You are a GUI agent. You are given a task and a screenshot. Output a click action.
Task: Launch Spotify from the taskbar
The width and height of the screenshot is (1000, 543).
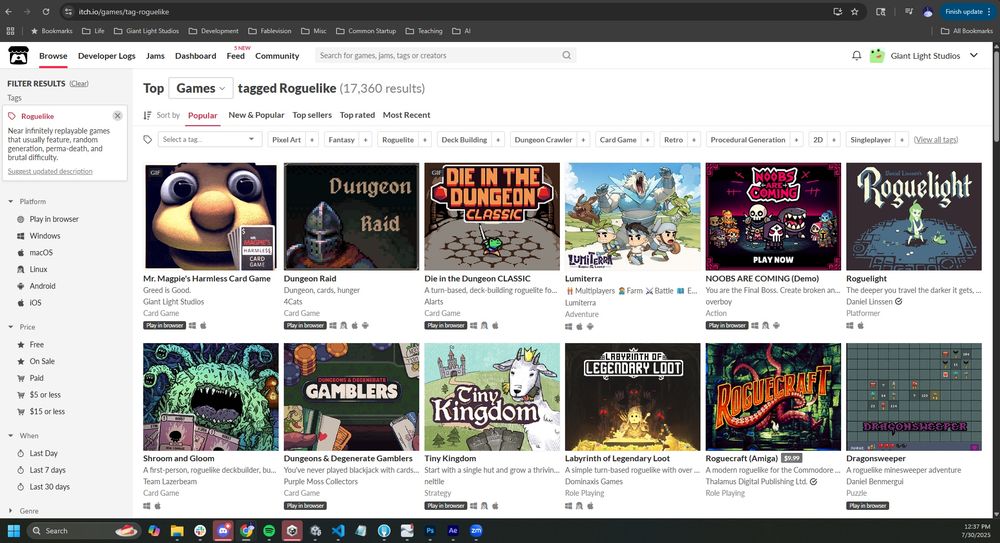268,530
